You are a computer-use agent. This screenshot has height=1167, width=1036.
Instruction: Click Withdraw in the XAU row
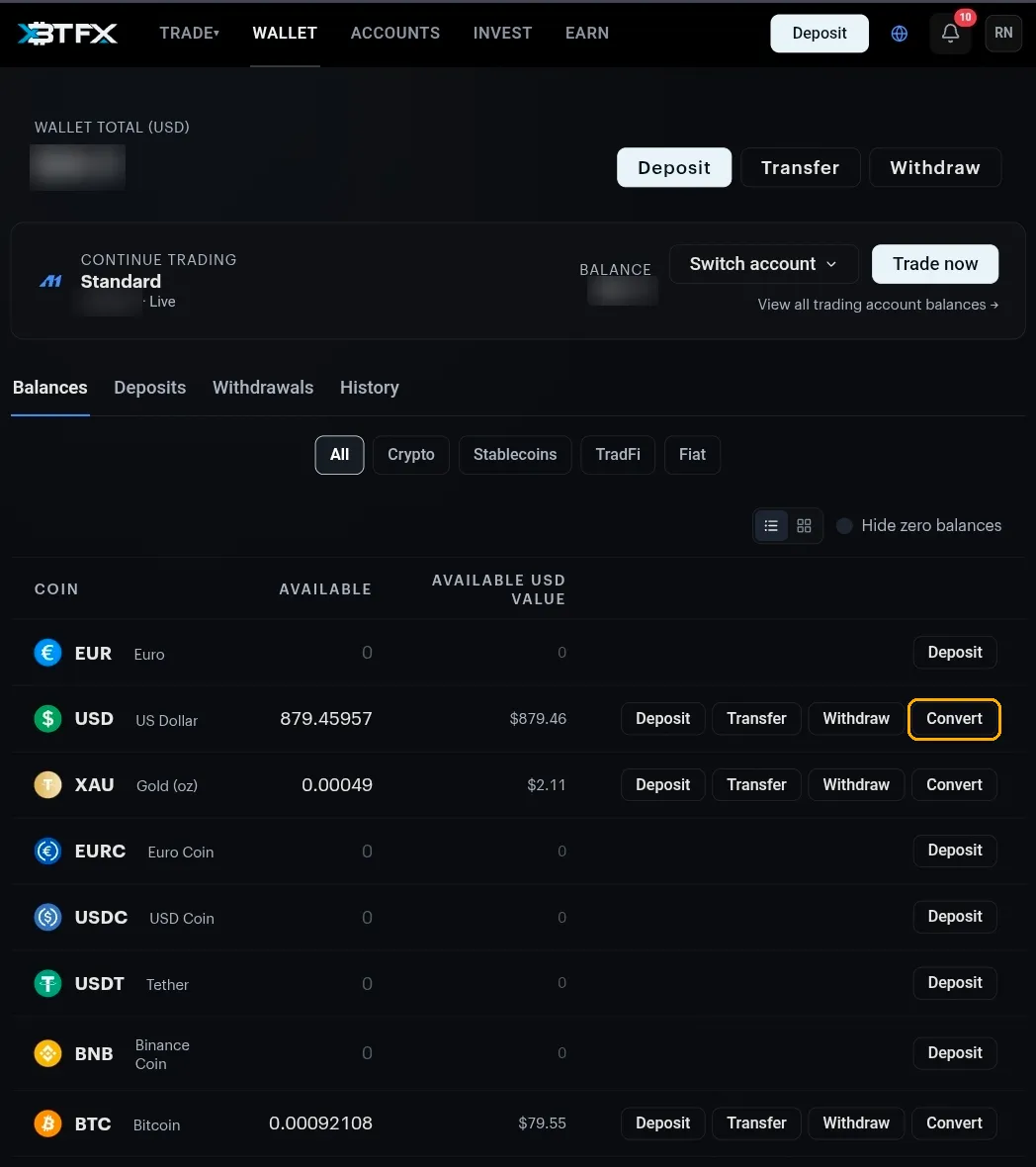click(x=856, y=785)
